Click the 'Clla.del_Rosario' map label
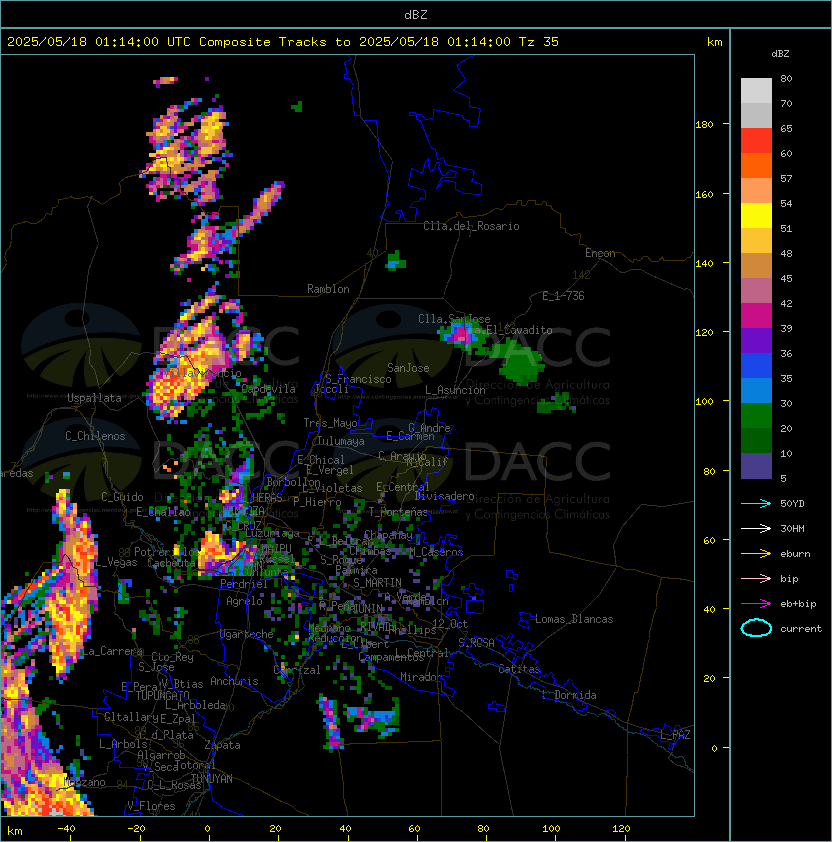832x842 pixels. coord(471,226)
